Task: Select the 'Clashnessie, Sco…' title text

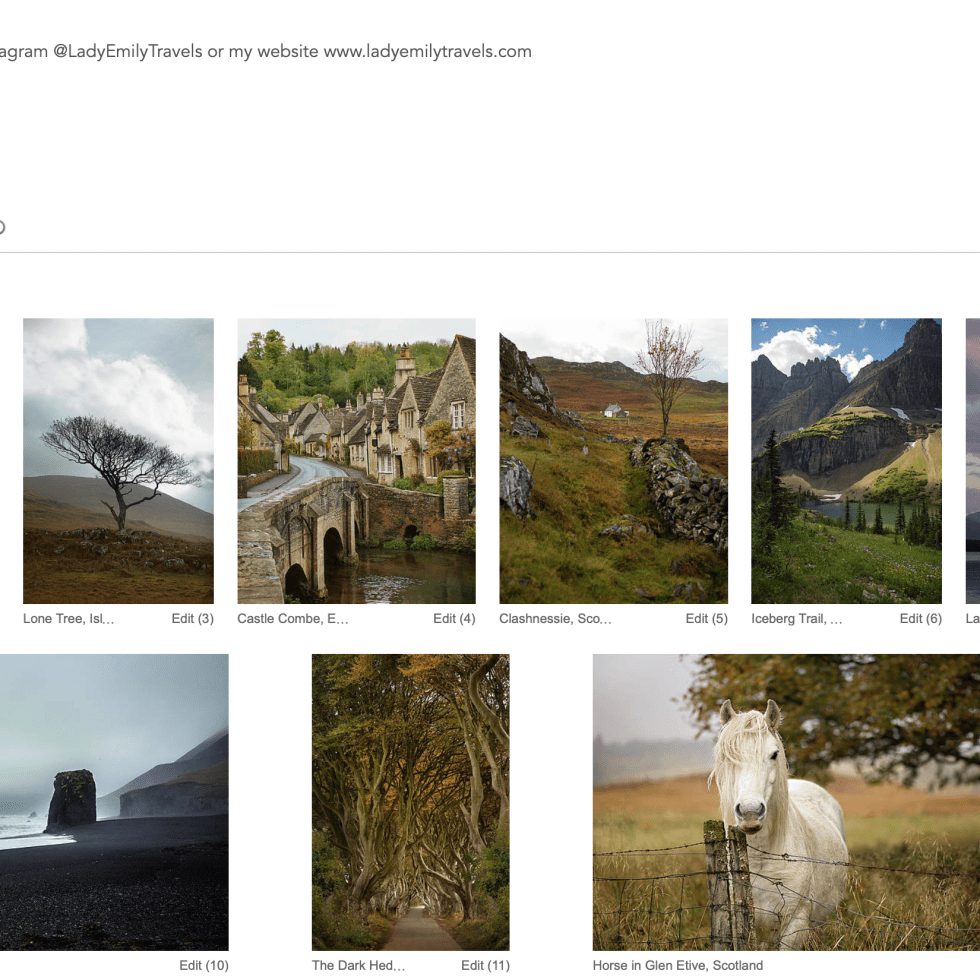Action: 555,619
